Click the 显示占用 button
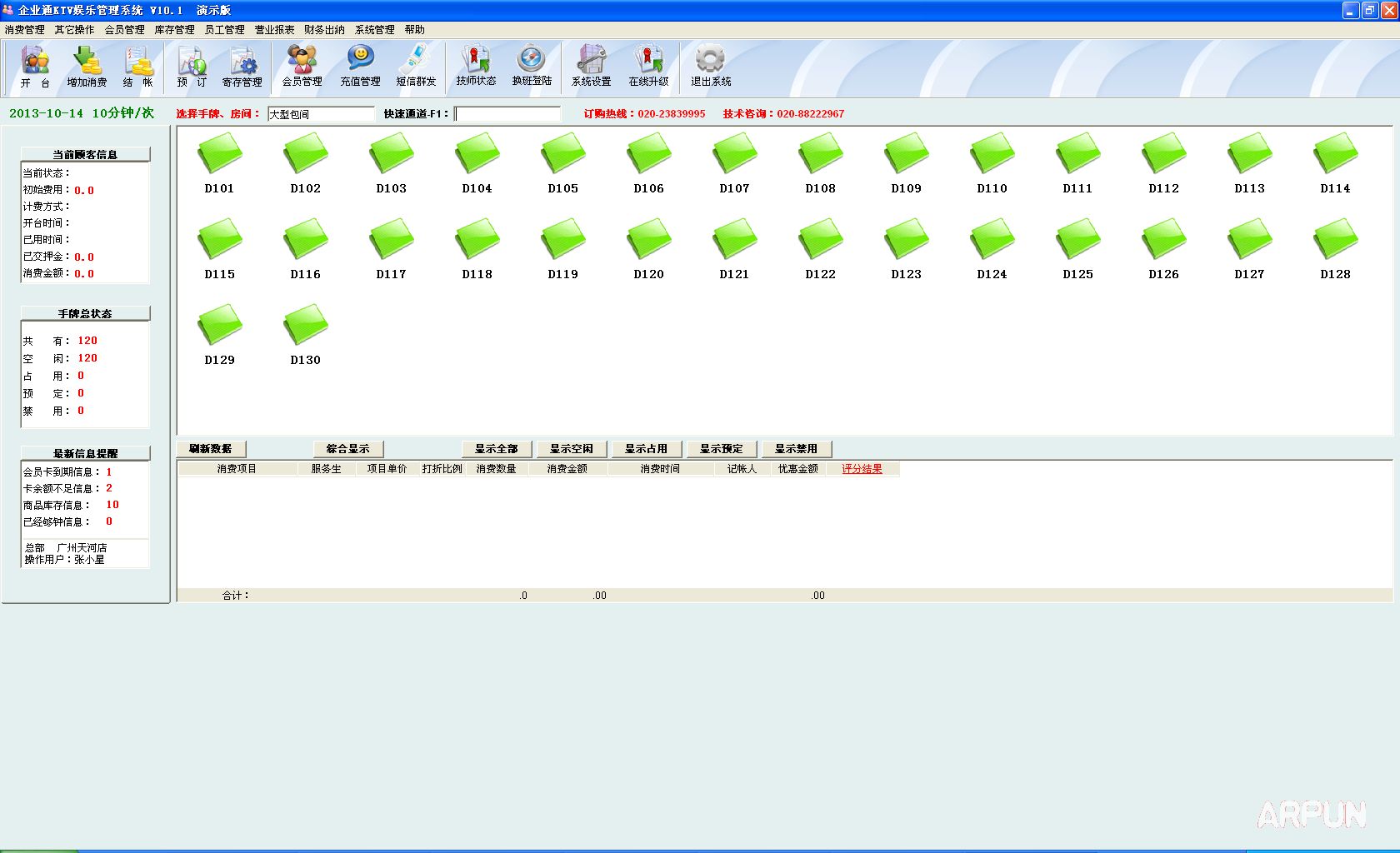This screenshot has width=1400, height=853. [646, 449]
